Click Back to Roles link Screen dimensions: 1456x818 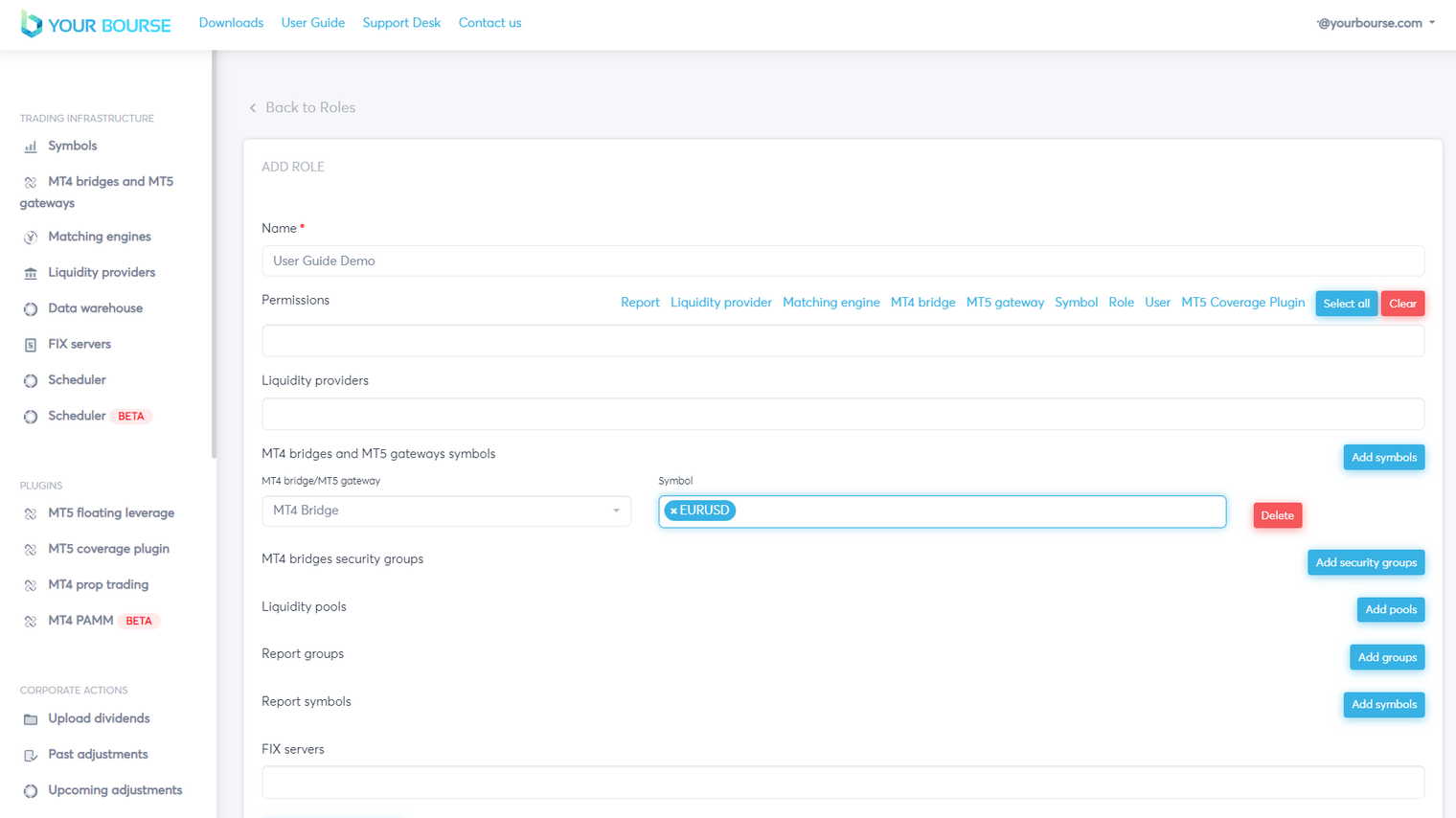click(x=310, y=107)
